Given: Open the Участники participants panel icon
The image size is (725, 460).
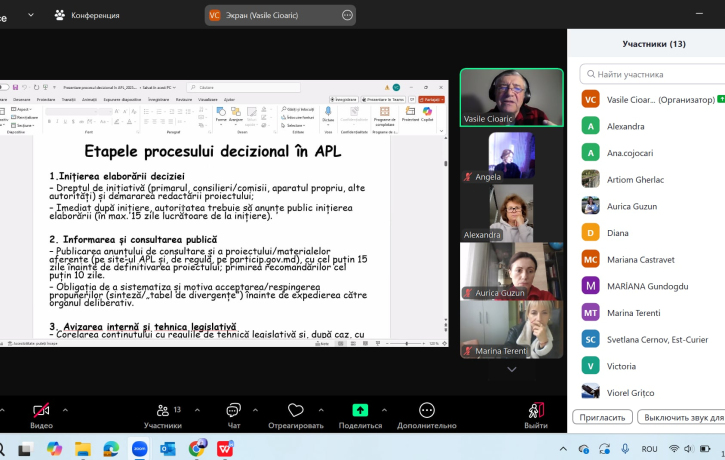Looking at the screenshot, I should pos(162,410).
